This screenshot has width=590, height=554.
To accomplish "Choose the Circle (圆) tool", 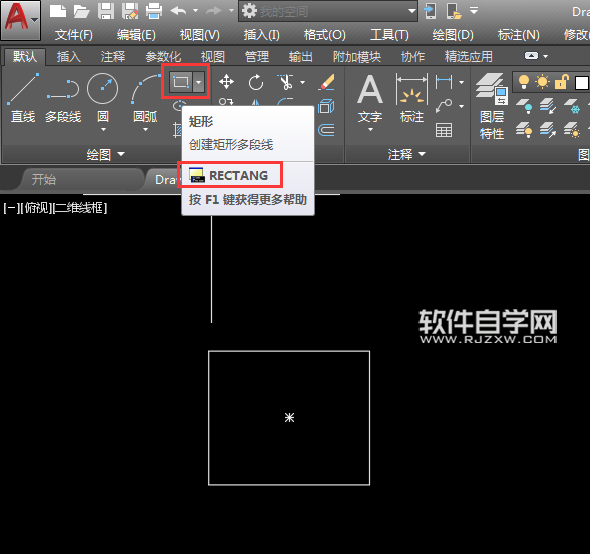I will (x=102, y=99).
